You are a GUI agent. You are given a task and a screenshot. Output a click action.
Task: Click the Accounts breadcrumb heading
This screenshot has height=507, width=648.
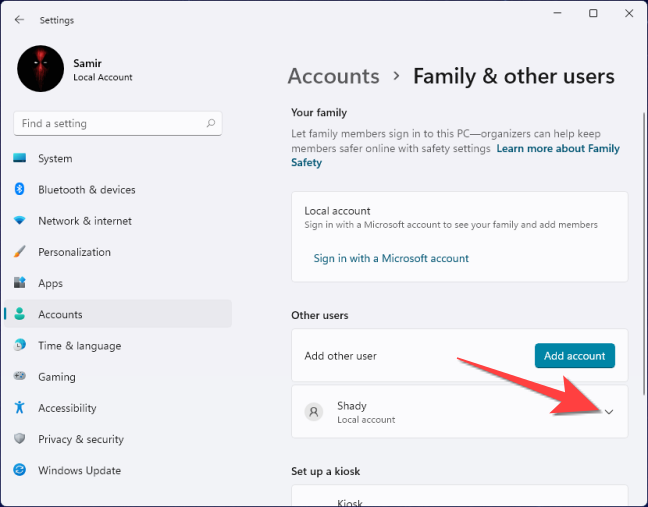[333, 76]
